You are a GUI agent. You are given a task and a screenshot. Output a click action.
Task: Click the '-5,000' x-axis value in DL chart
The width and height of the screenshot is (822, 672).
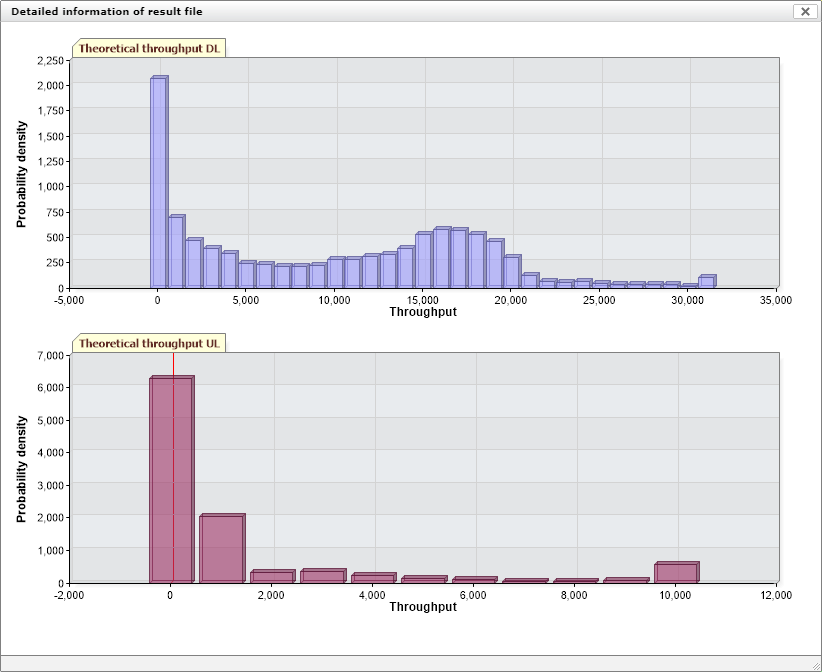[x=69, y=300]
